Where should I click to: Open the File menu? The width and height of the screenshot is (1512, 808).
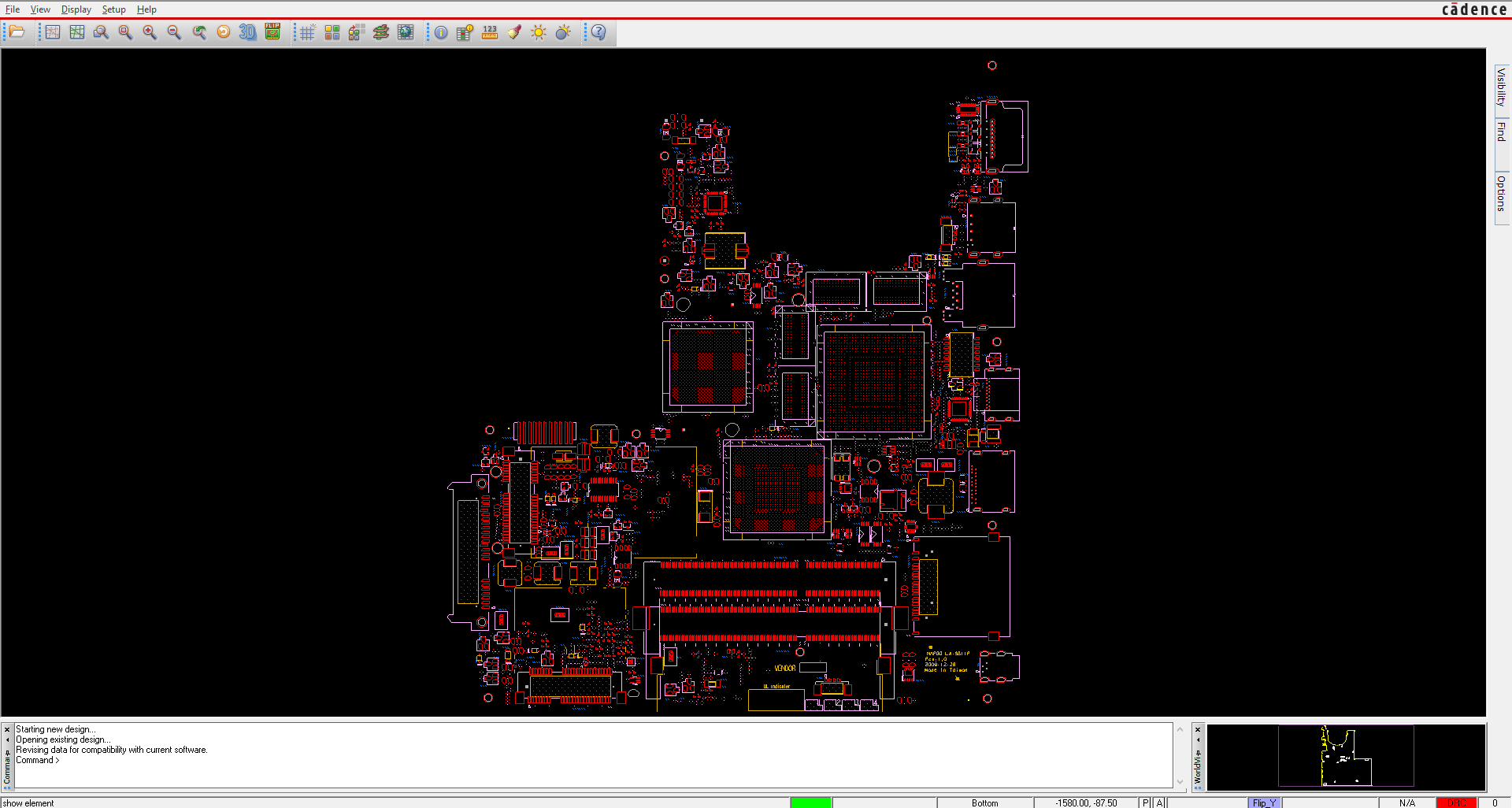[13, 9]
